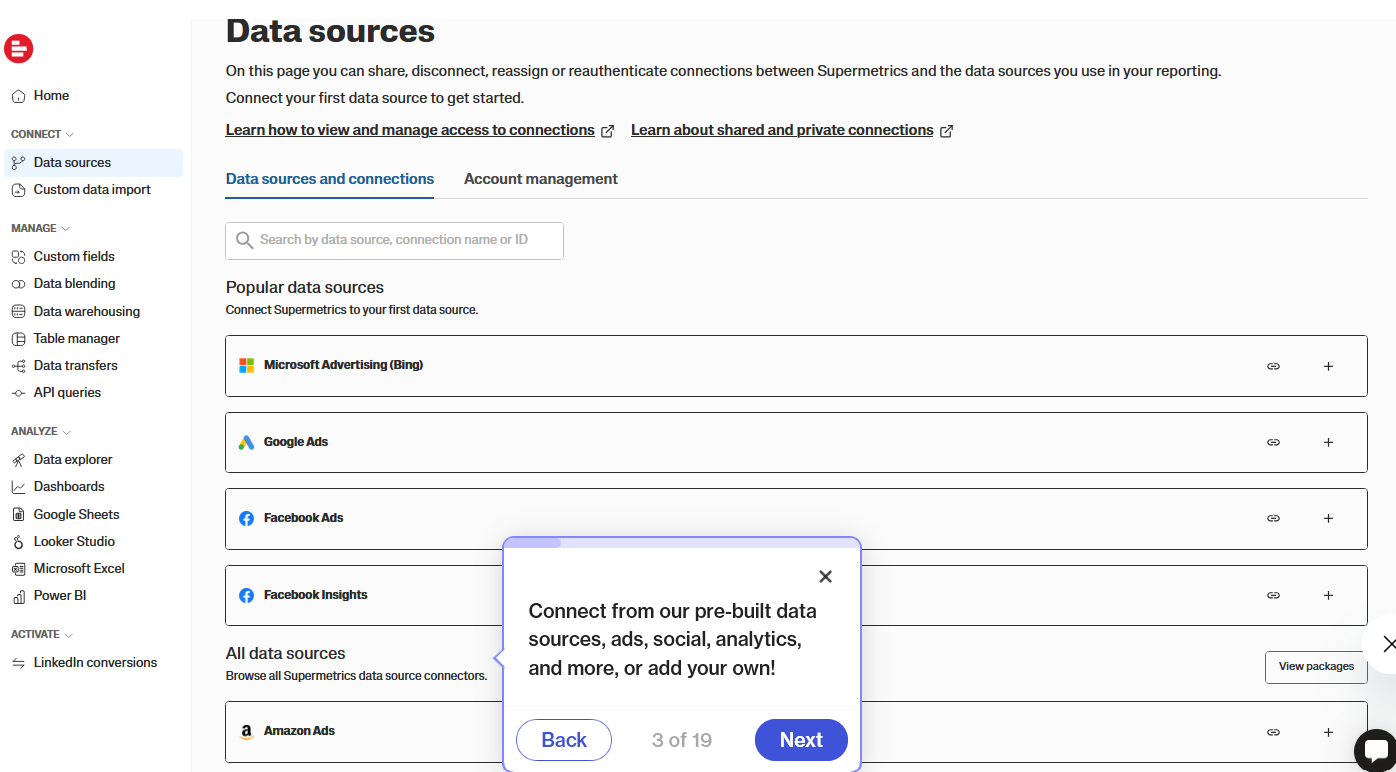Collapse the ANALYZE sidebar section
The height and width of the screenshot is (772, 1396).
coord(41,432)
